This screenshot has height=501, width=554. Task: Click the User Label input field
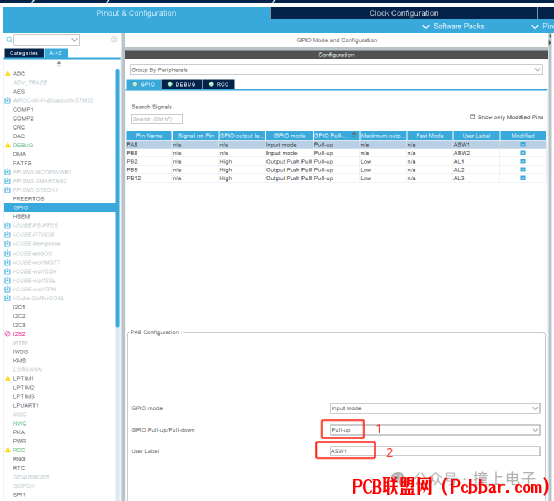click(x=435, y=451)
